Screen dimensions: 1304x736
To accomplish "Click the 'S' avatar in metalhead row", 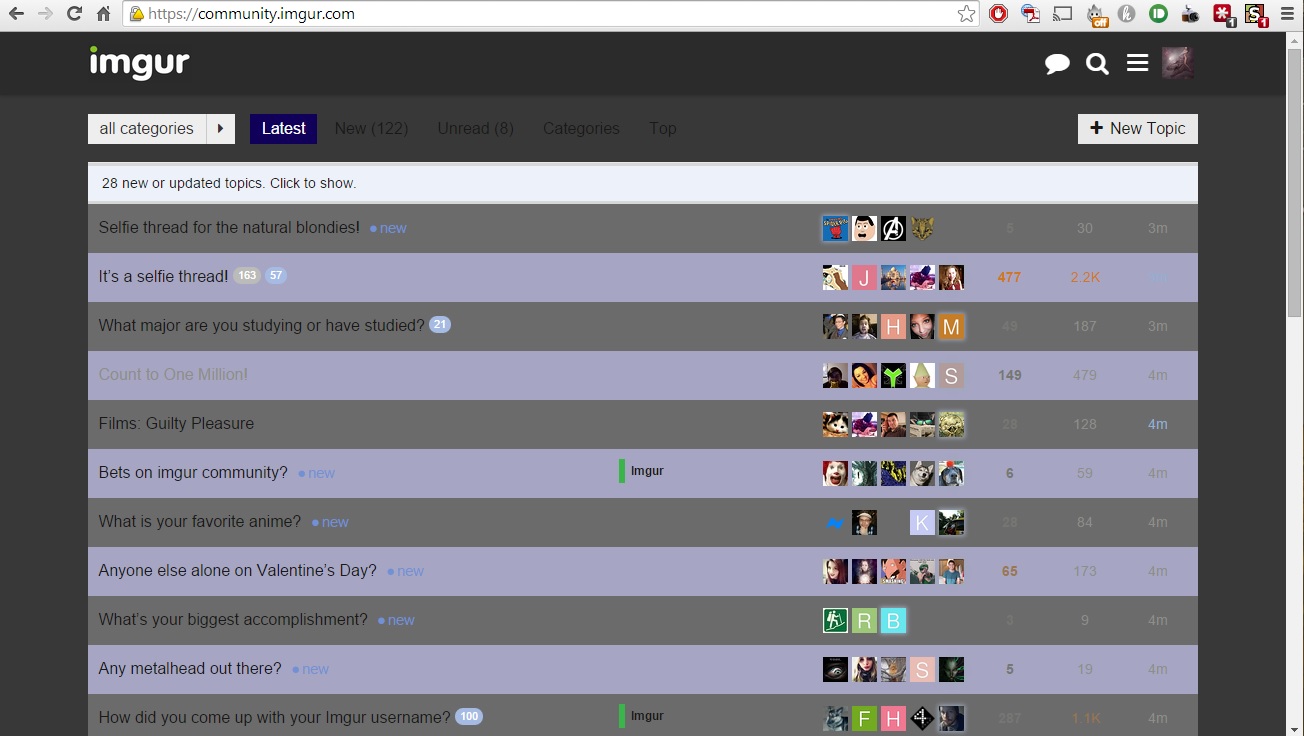I will tap(922, 669).
